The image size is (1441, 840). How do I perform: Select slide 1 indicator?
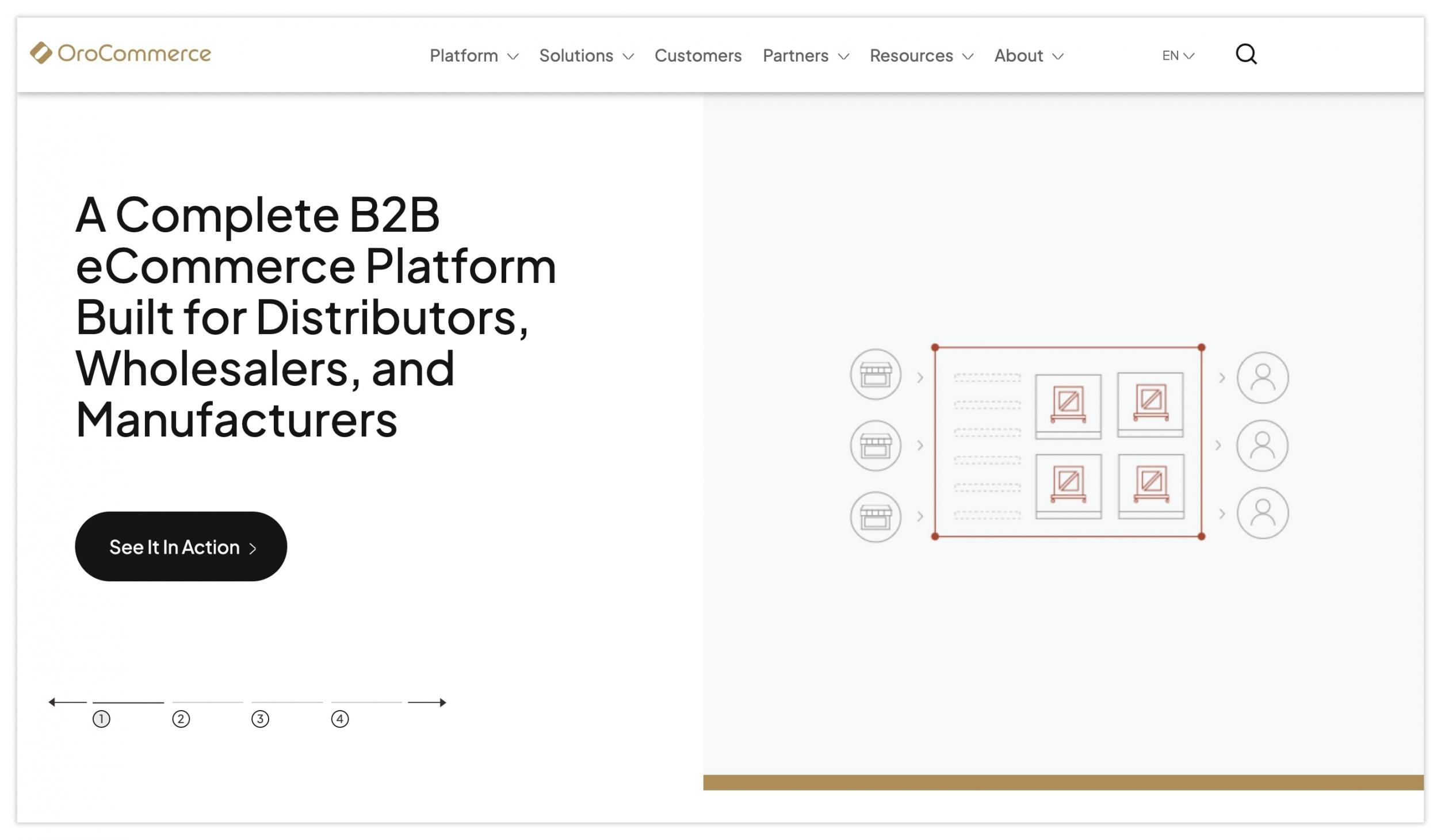[x=101, y=719]
